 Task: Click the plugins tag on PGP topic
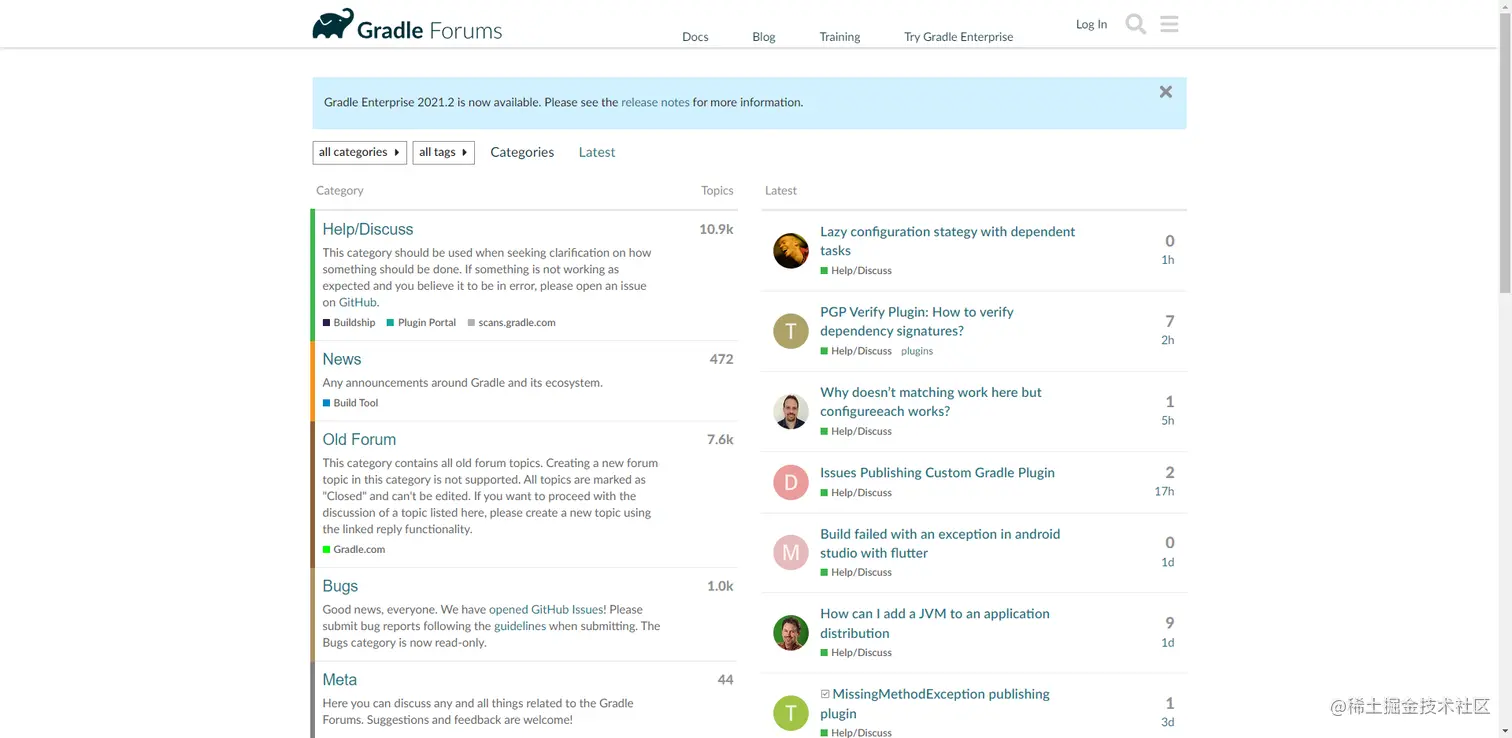(x=917, y=351)
